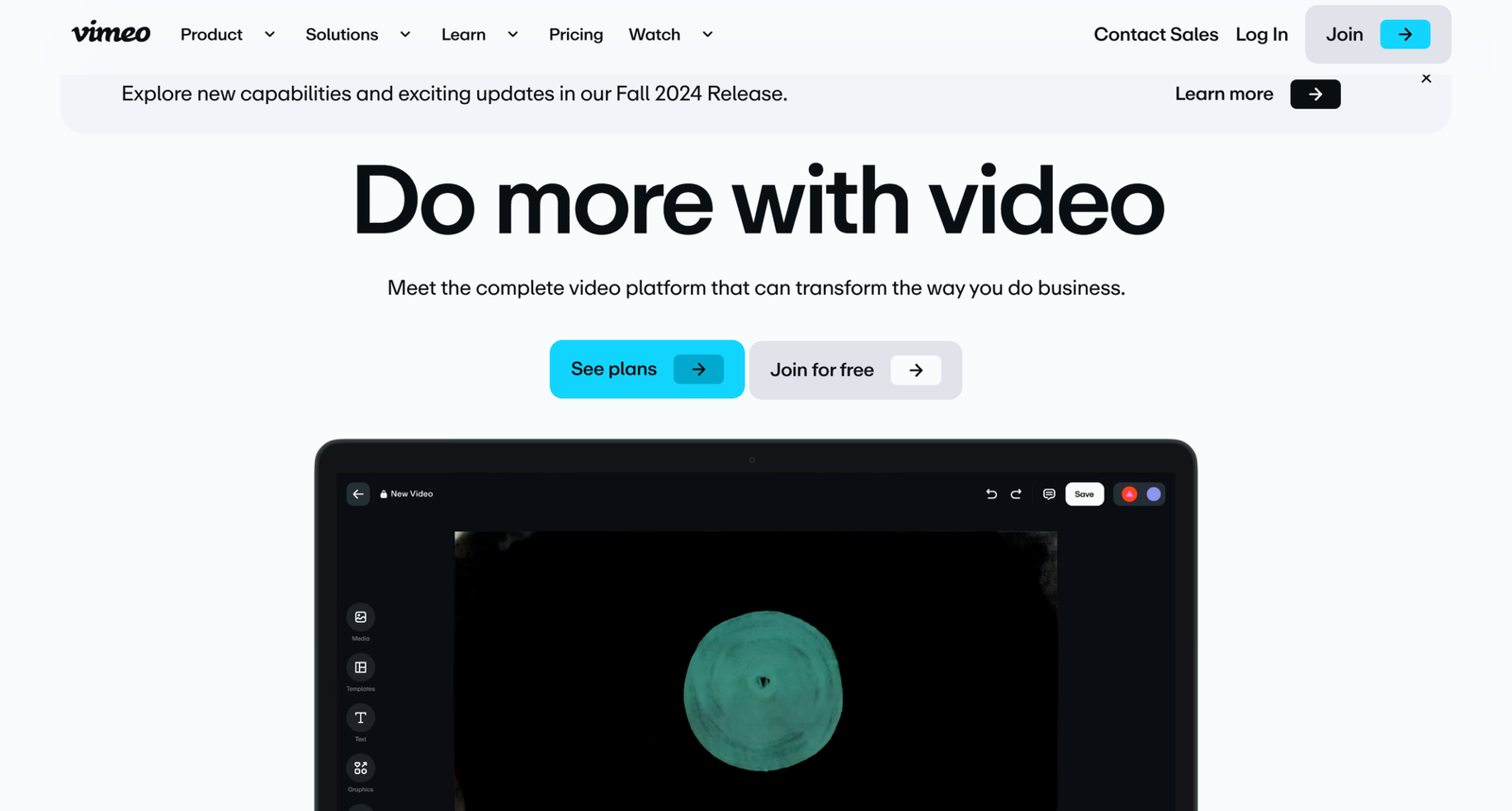Click the Log In link
Screen dimensions: 1512x811
click(1262, 35)
